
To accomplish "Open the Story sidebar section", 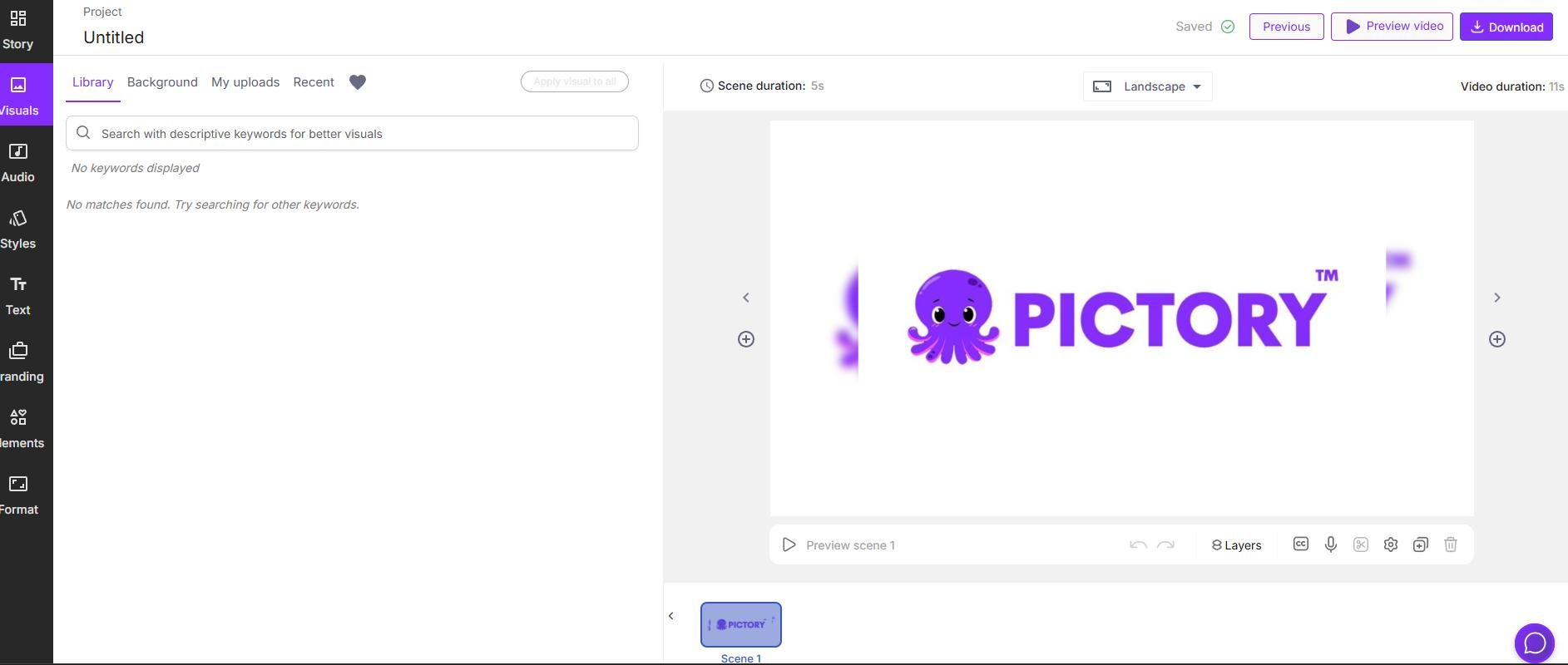I will (18, 30).
